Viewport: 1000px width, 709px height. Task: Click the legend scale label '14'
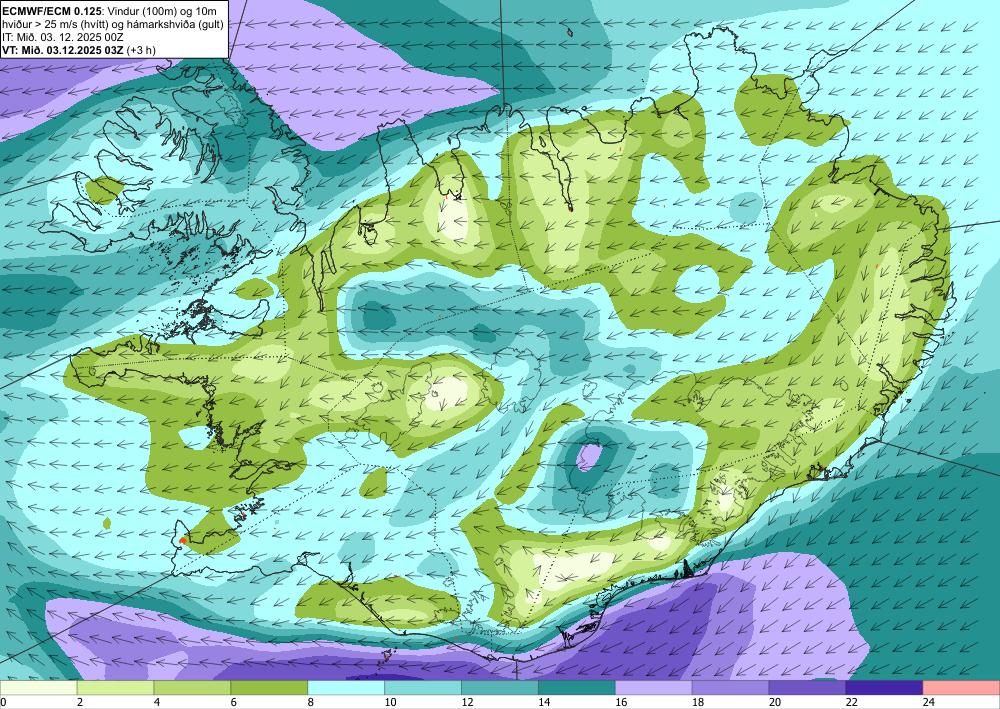pos(544,702)
